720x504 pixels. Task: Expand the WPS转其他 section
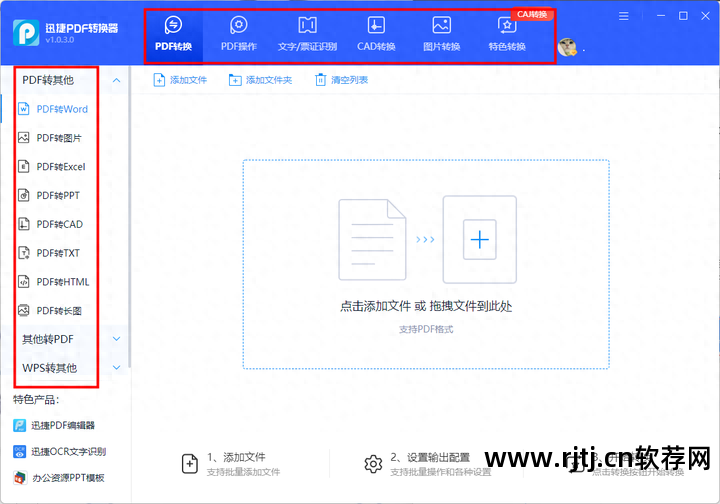click(117, 368)
